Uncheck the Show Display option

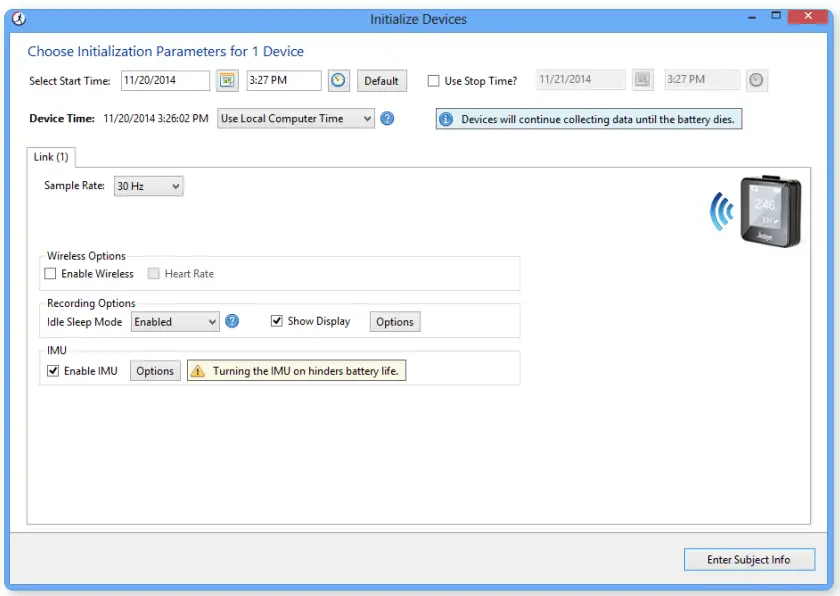point(276,321)
